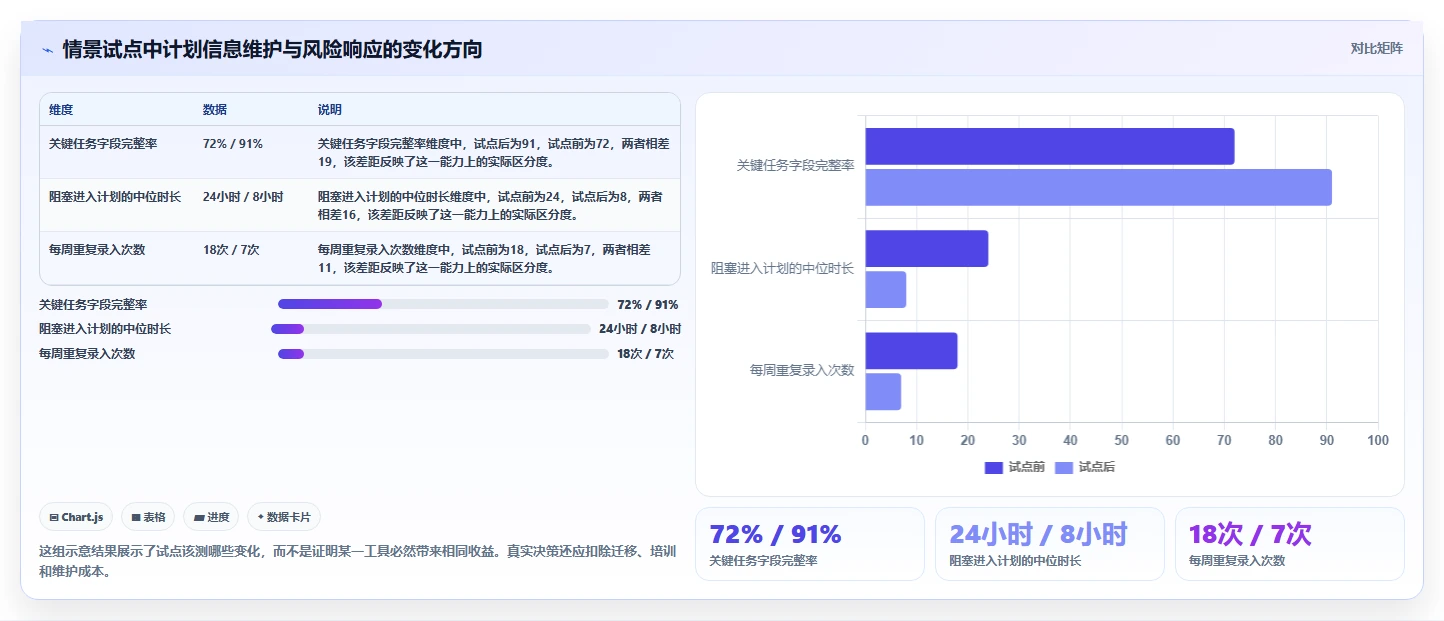This screenshot has width=1444, height=621.
Task: Click the 试点后 legend color box
Action: coord(1064,468)
